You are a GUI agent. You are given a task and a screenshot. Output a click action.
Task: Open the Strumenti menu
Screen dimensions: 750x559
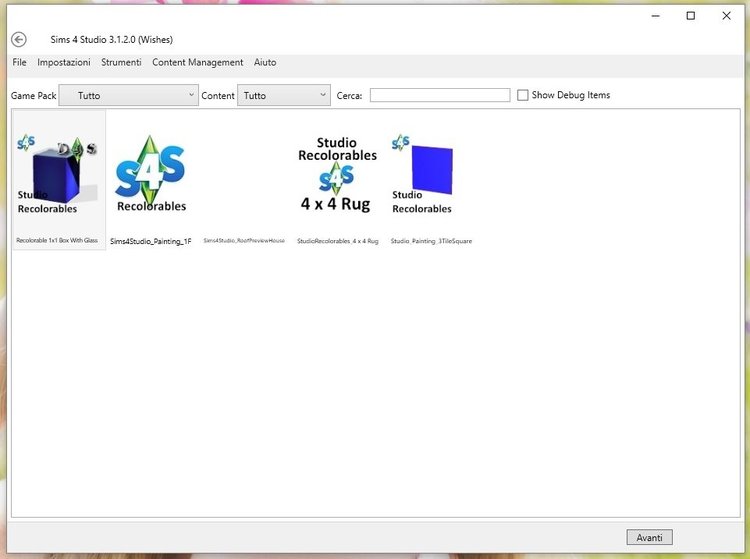(x=121, y=62)
